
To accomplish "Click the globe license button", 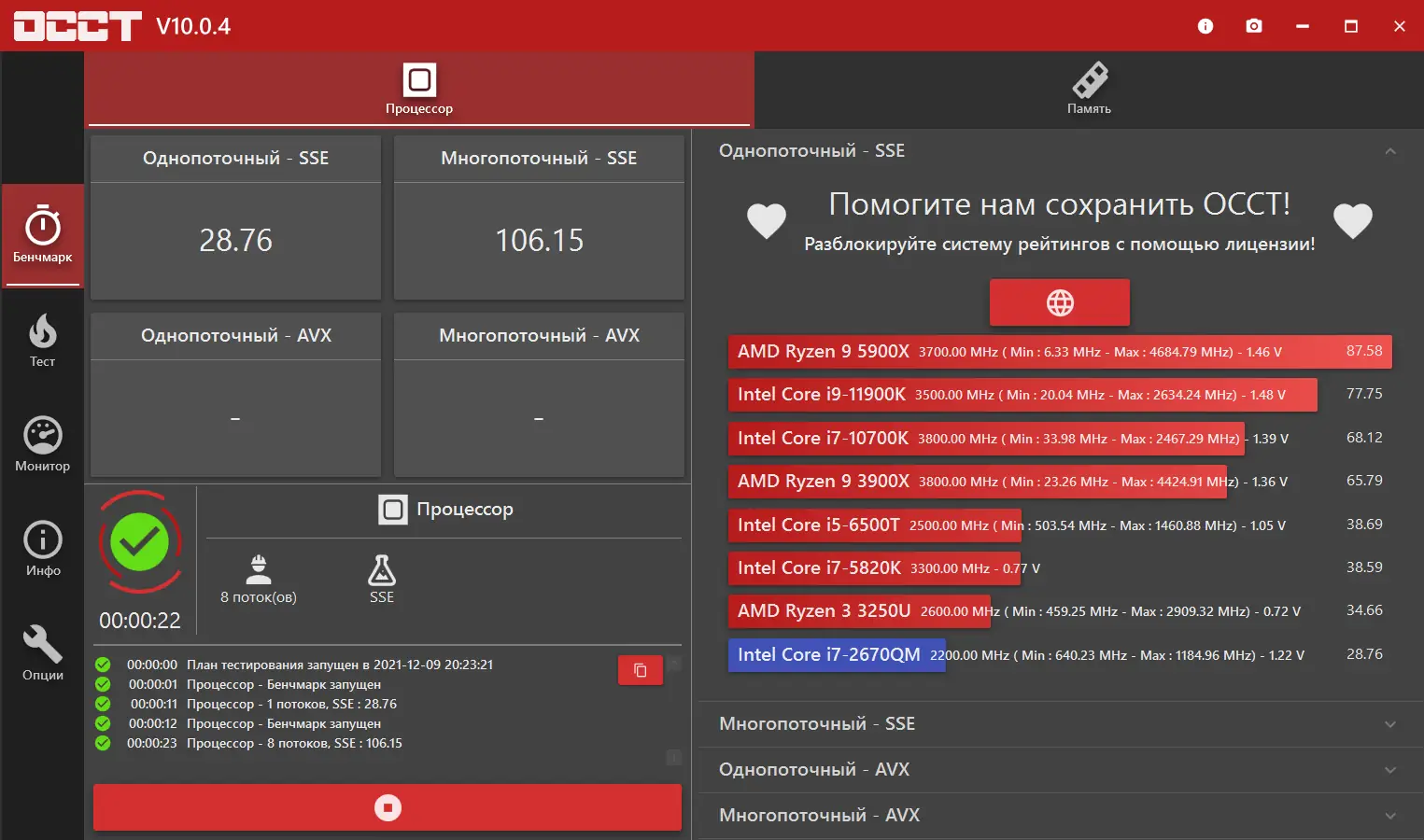I will 1059,302.
